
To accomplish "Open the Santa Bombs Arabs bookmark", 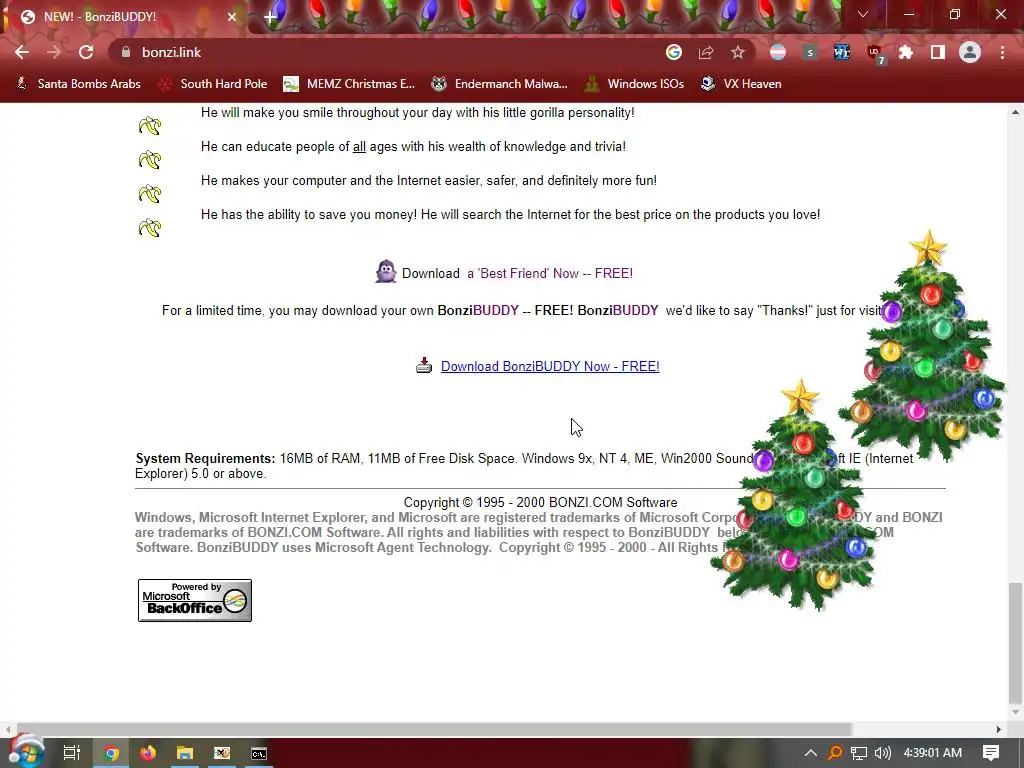I will [x=78, y=84].
